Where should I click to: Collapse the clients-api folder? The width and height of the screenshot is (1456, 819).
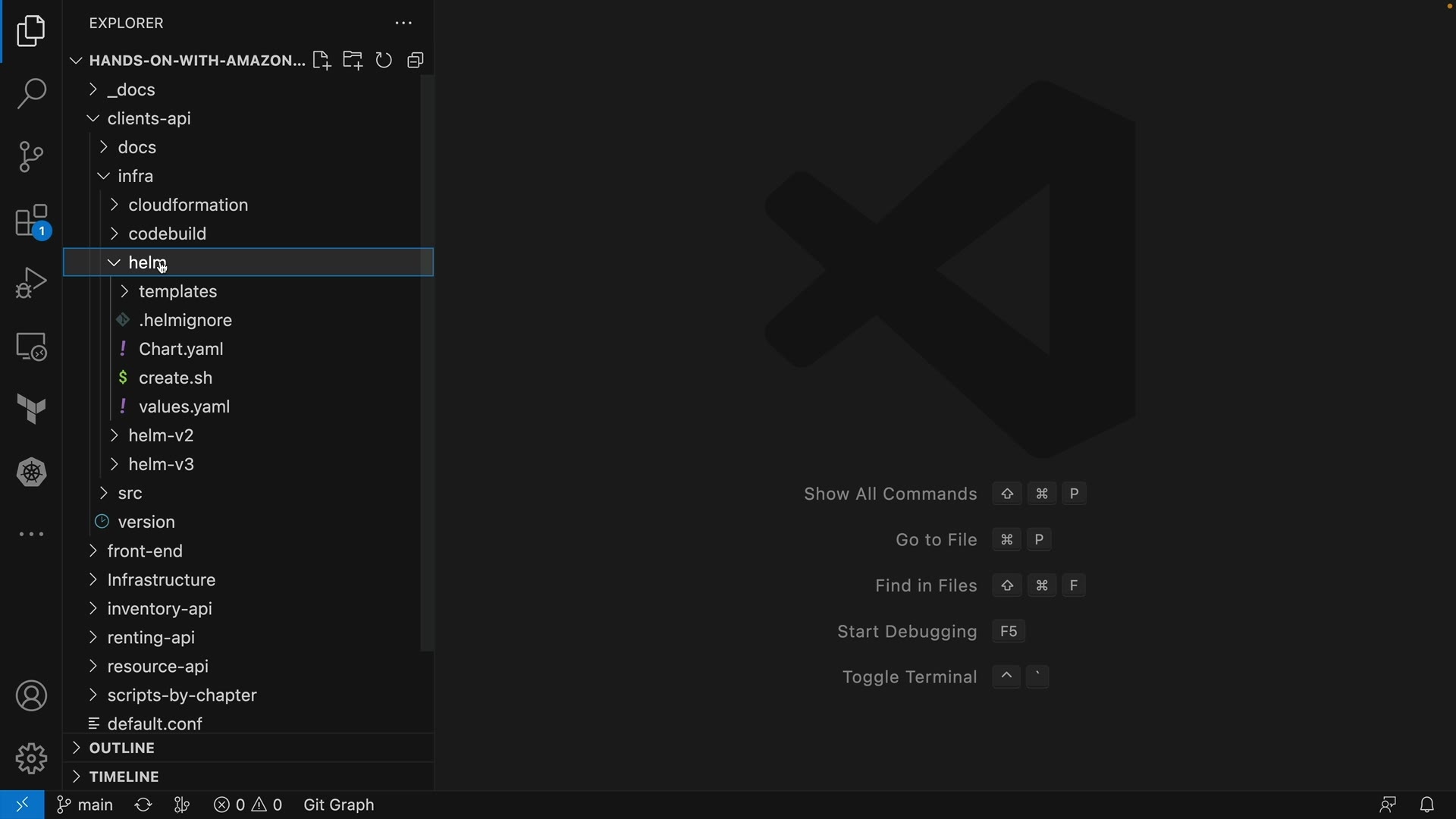(x=149, y=119)
